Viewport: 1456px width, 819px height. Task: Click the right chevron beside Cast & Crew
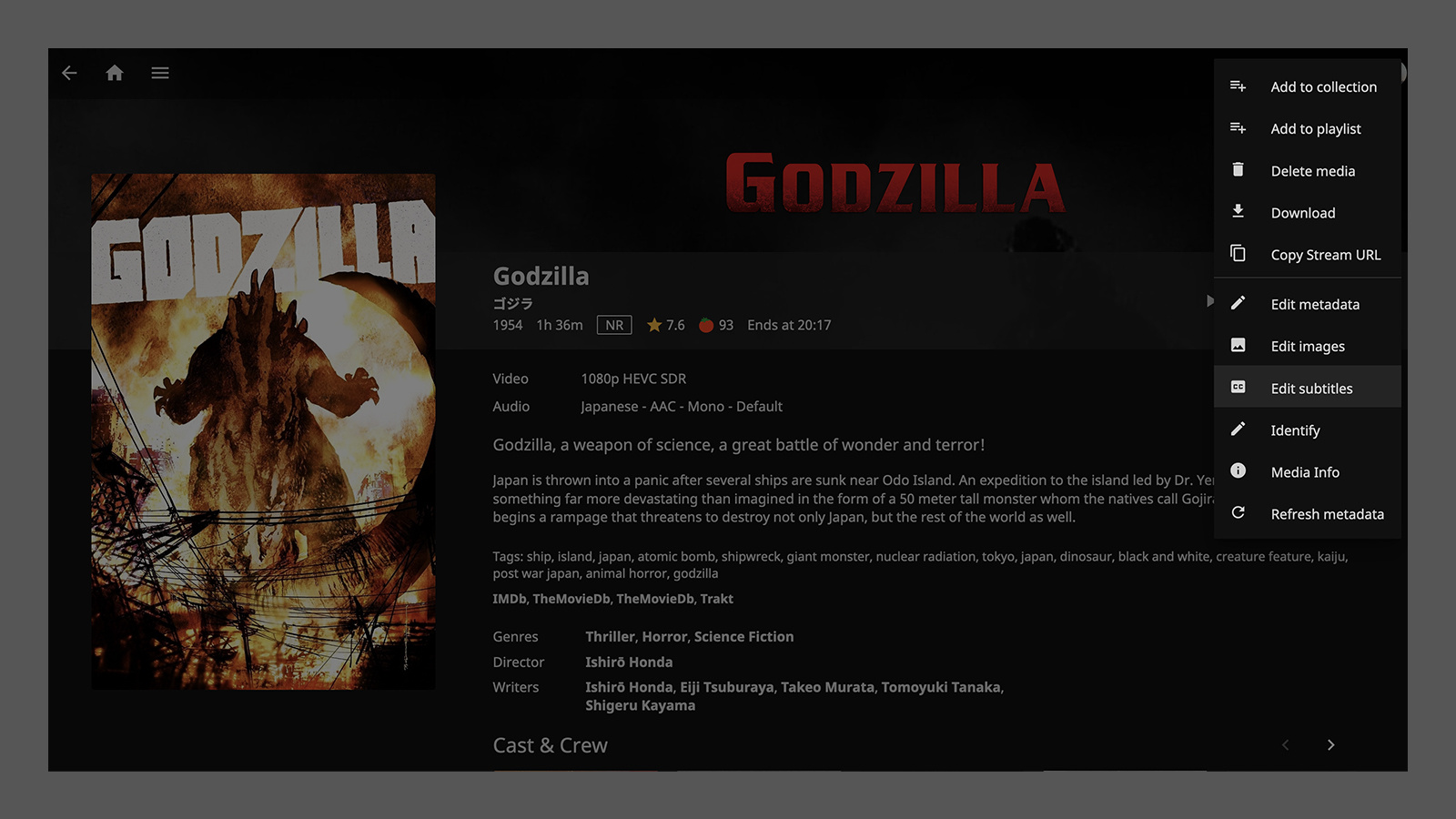1330,744
